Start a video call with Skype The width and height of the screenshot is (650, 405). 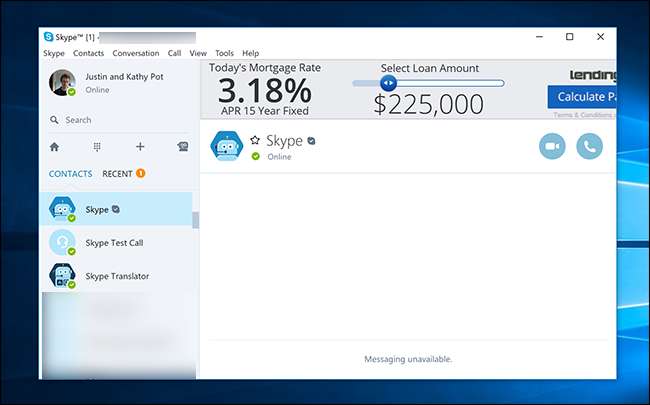[552, 146]
